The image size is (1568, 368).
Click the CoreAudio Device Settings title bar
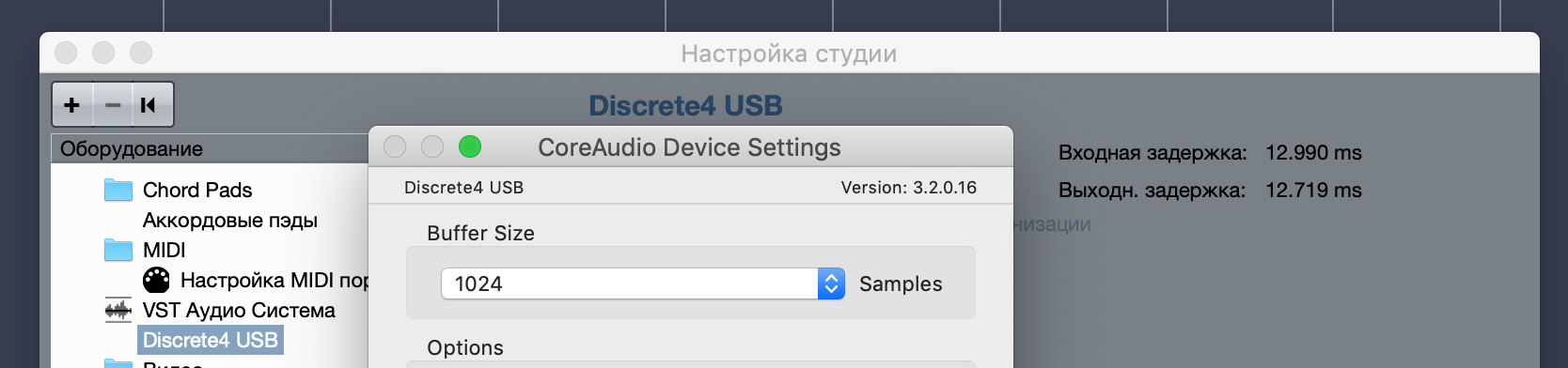tap(690, 147)
